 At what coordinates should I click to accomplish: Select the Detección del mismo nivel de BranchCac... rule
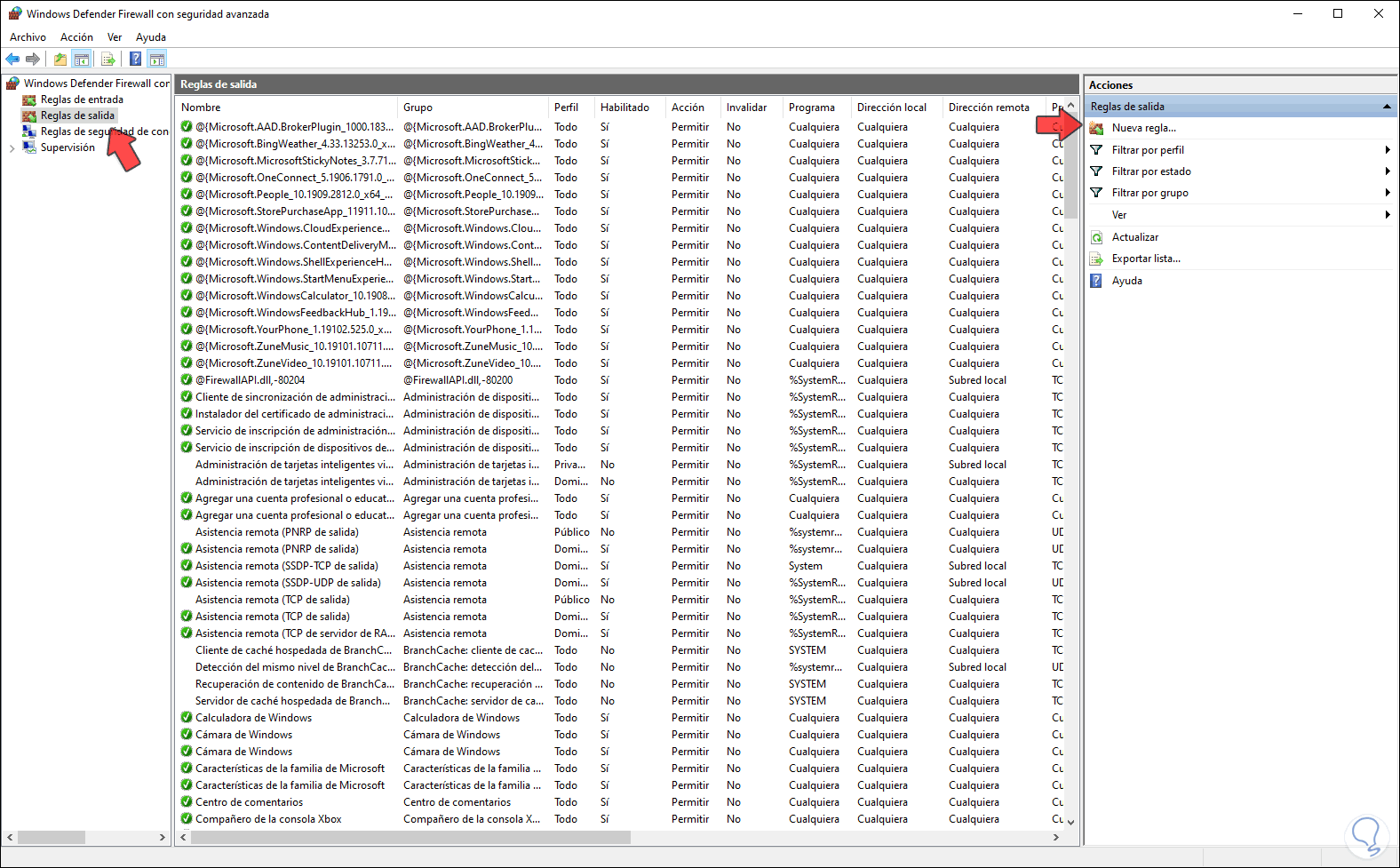pos(296,667)
